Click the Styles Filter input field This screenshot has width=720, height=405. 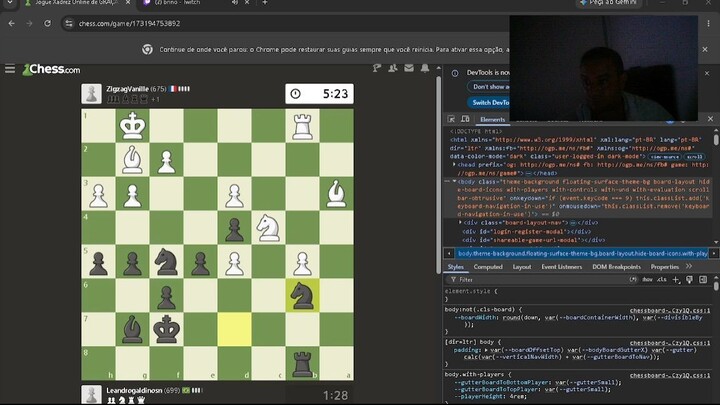537,279
